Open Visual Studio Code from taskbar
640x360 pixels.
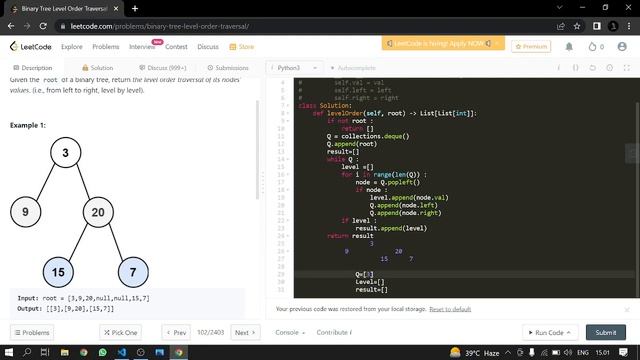click(x=121, y=352)
